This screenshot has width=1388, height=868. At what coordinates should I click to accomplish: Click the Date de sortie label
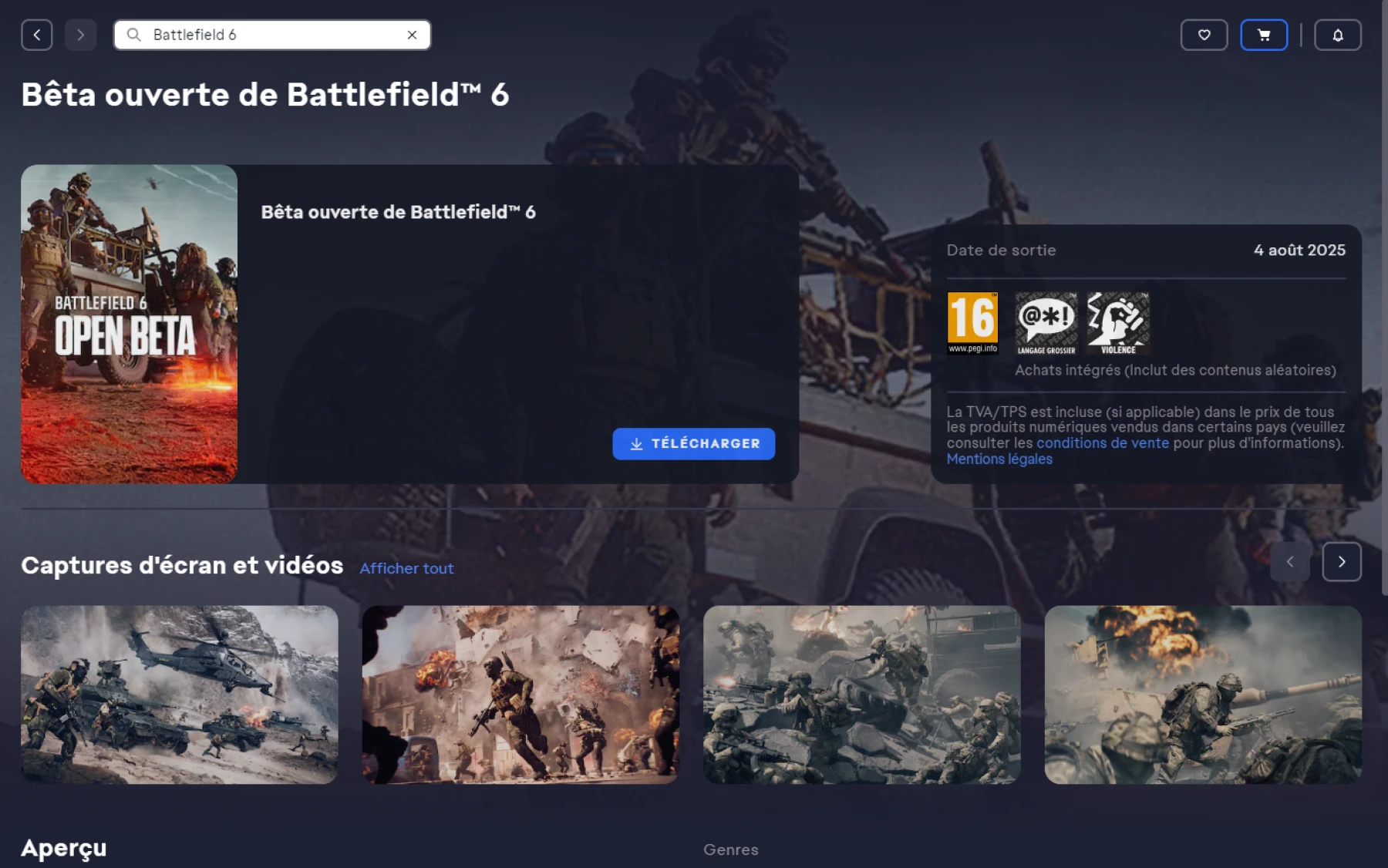coord(1001,250)
